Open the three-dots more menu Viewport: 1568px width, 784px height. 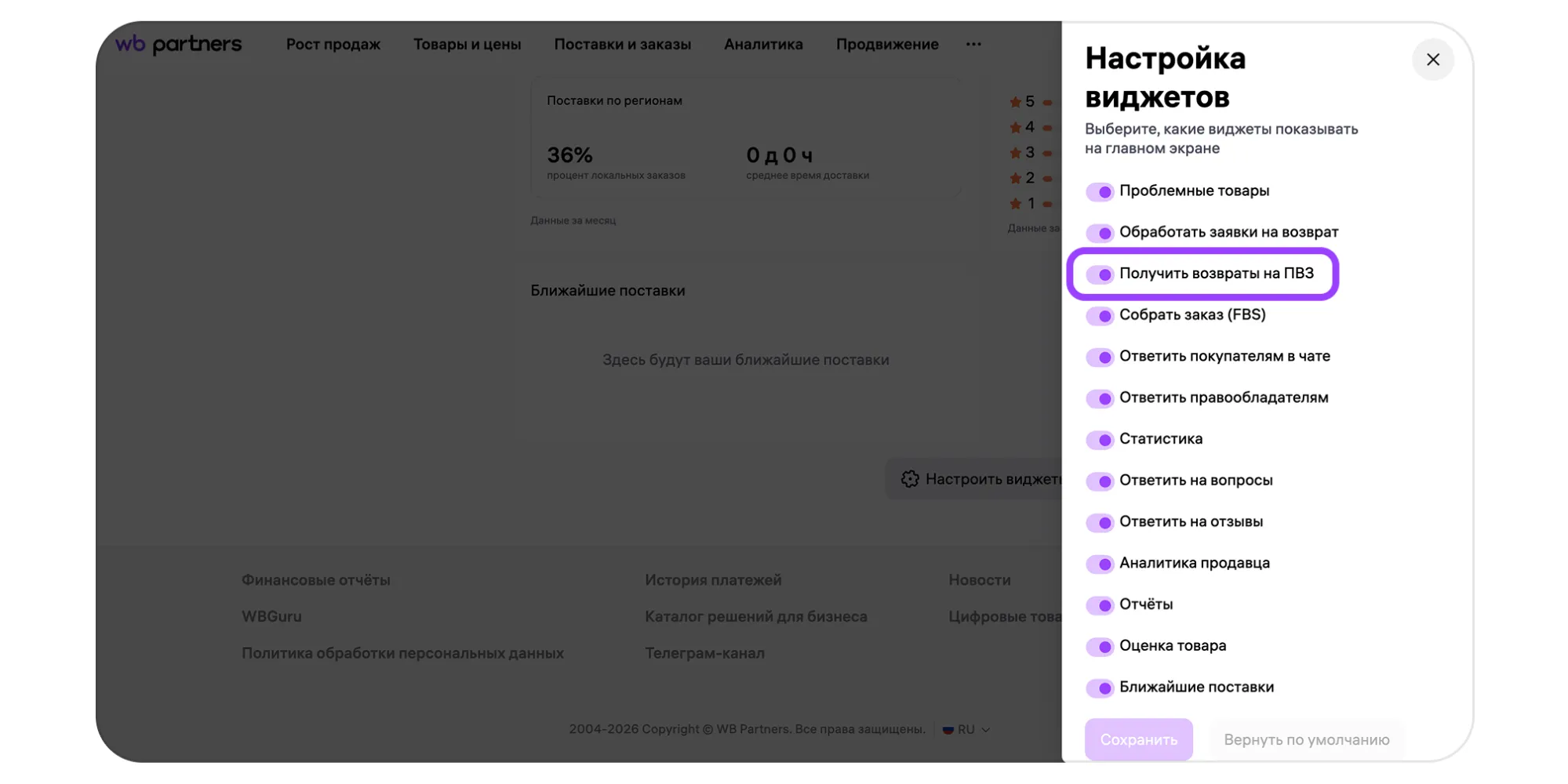973,45
